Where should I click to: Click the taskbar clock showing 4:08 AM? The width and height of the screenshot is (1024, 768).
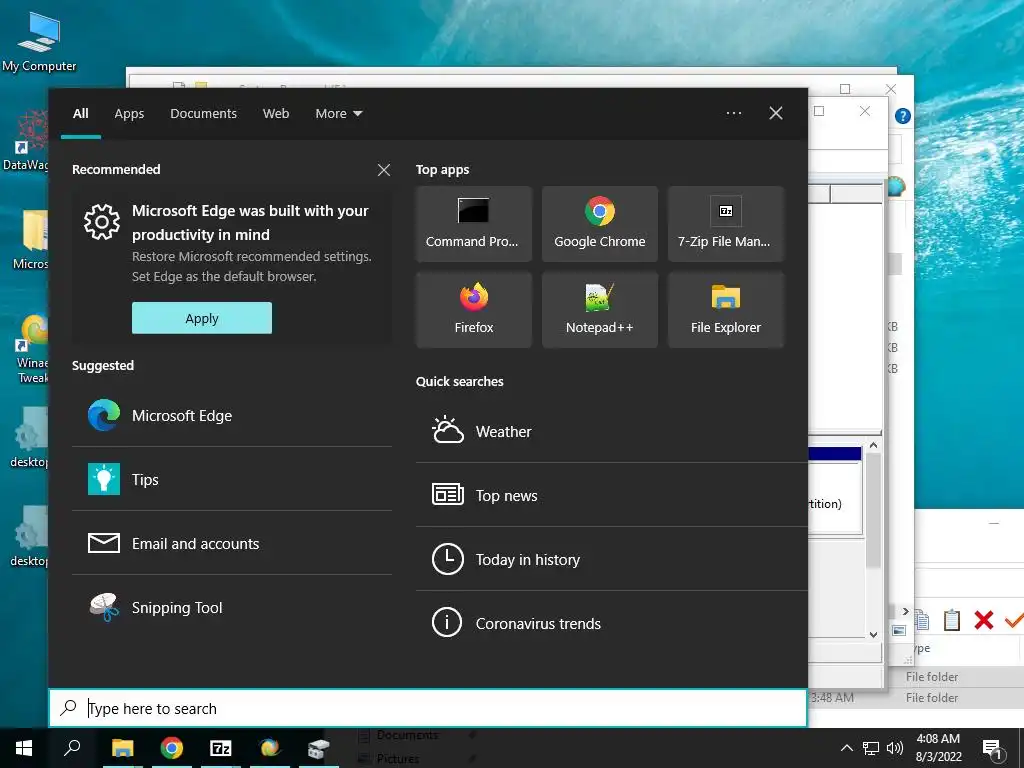938,748
